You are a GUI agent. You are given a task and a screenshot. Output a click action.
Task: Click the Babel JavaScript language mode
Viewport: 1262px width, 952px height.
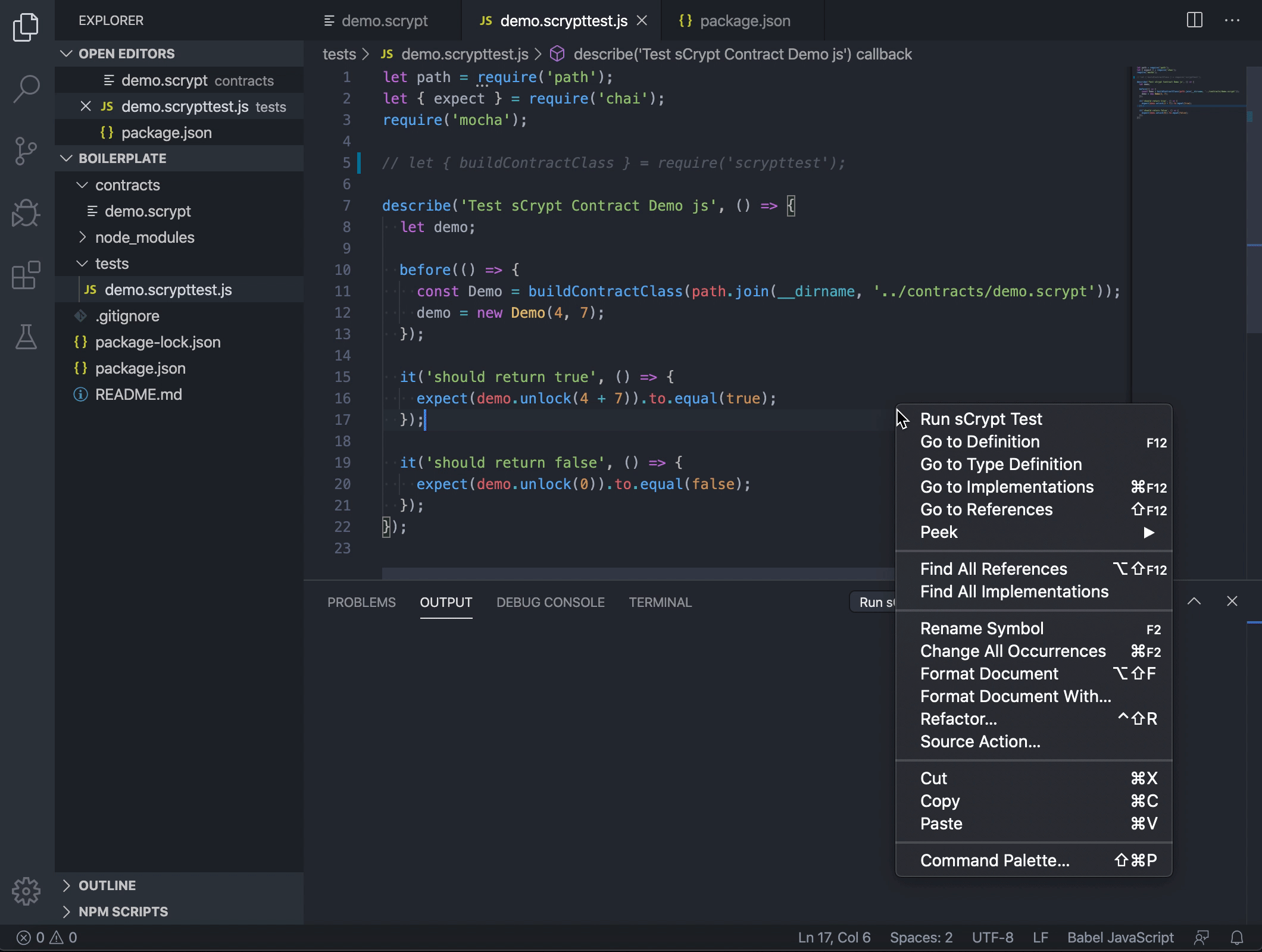point(1120,938)
